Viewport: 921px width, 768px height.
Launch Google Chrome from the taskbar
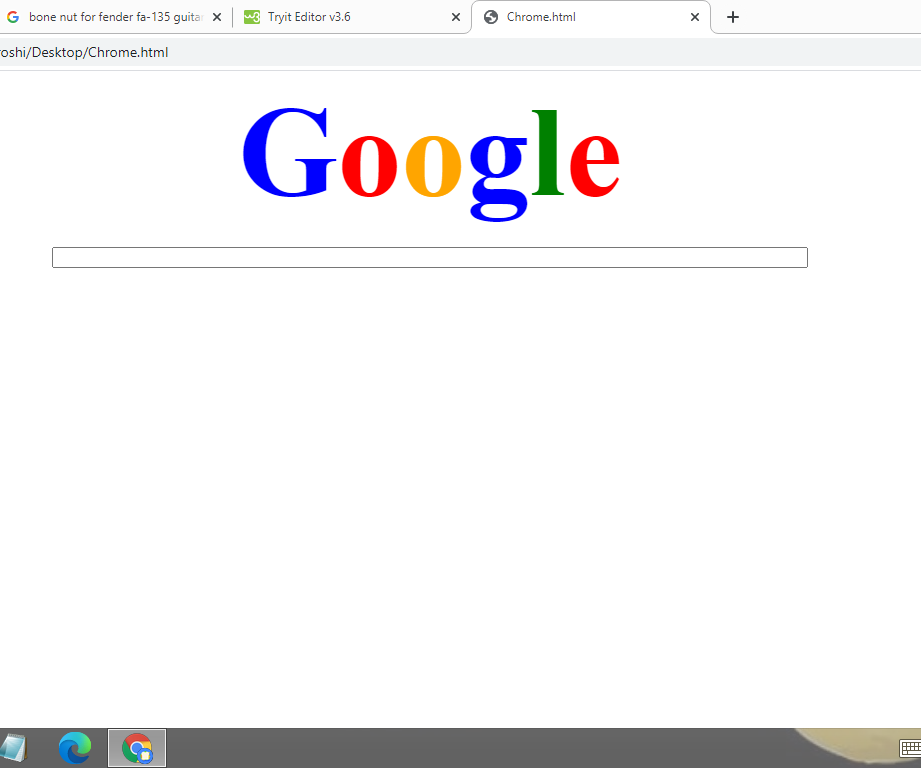[136, 747]
